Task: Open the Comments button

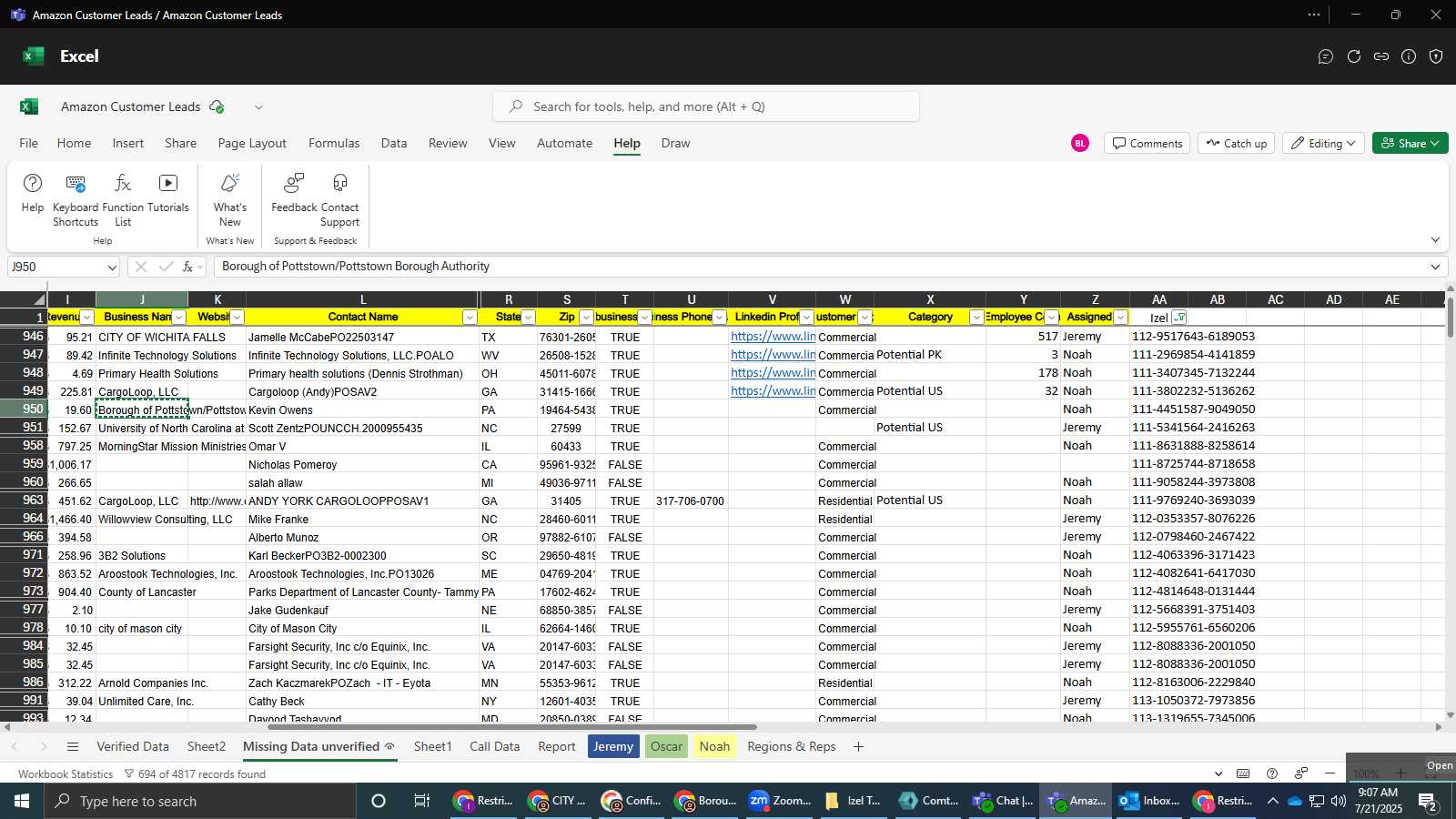Action: tap(1147, 143)
